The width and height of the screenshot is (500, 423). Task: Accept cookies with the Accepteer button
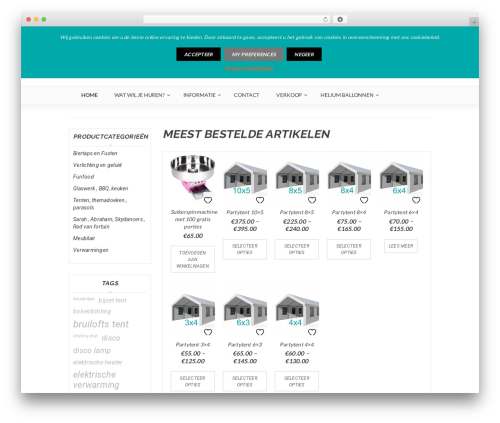pyautogui.click(x=198, y=54)
